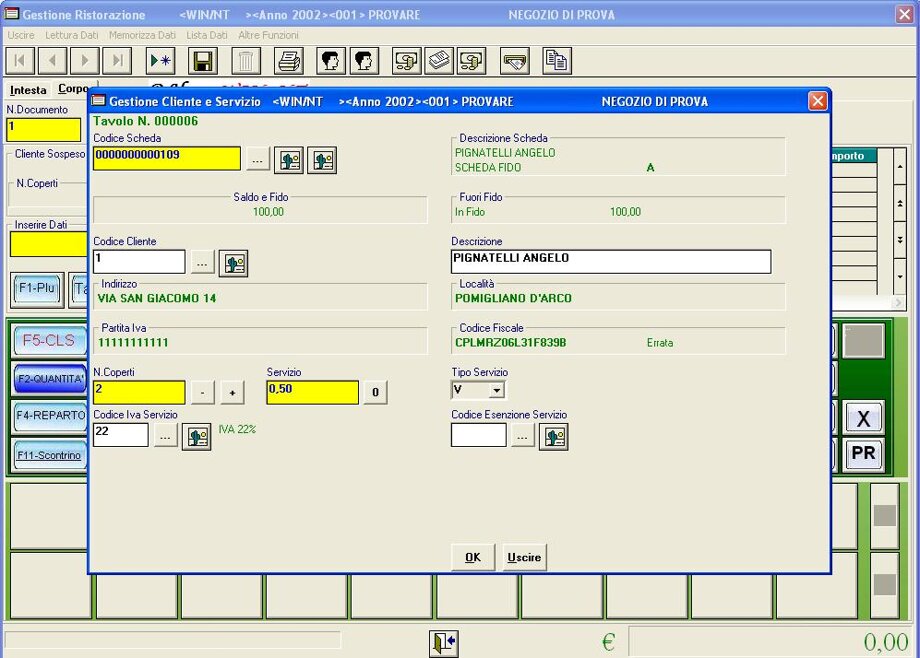Click the exit door icon in status bar

444,642
